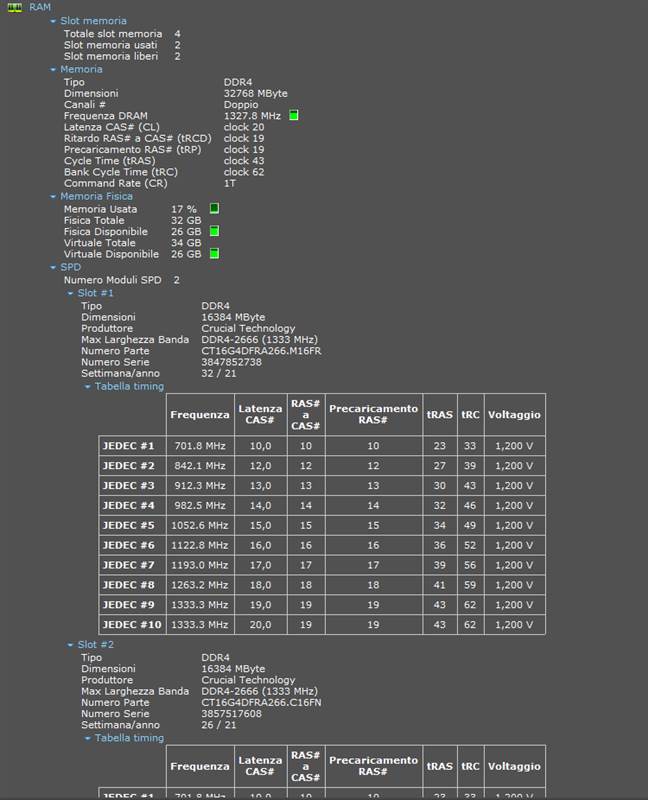Click the Slot #1 serial number 3847852738
This screenshot has width=648, height=800.
click(x=231, y=362)
